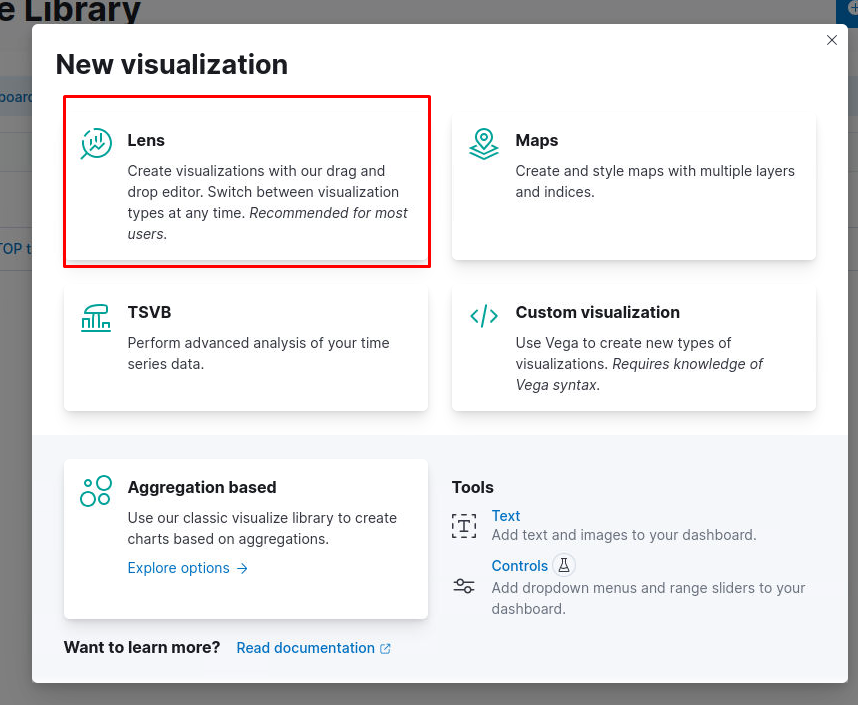The height and width of the screenshot is (705, 858).
Task: Open the Text tool link
Action: coord(506,516)
